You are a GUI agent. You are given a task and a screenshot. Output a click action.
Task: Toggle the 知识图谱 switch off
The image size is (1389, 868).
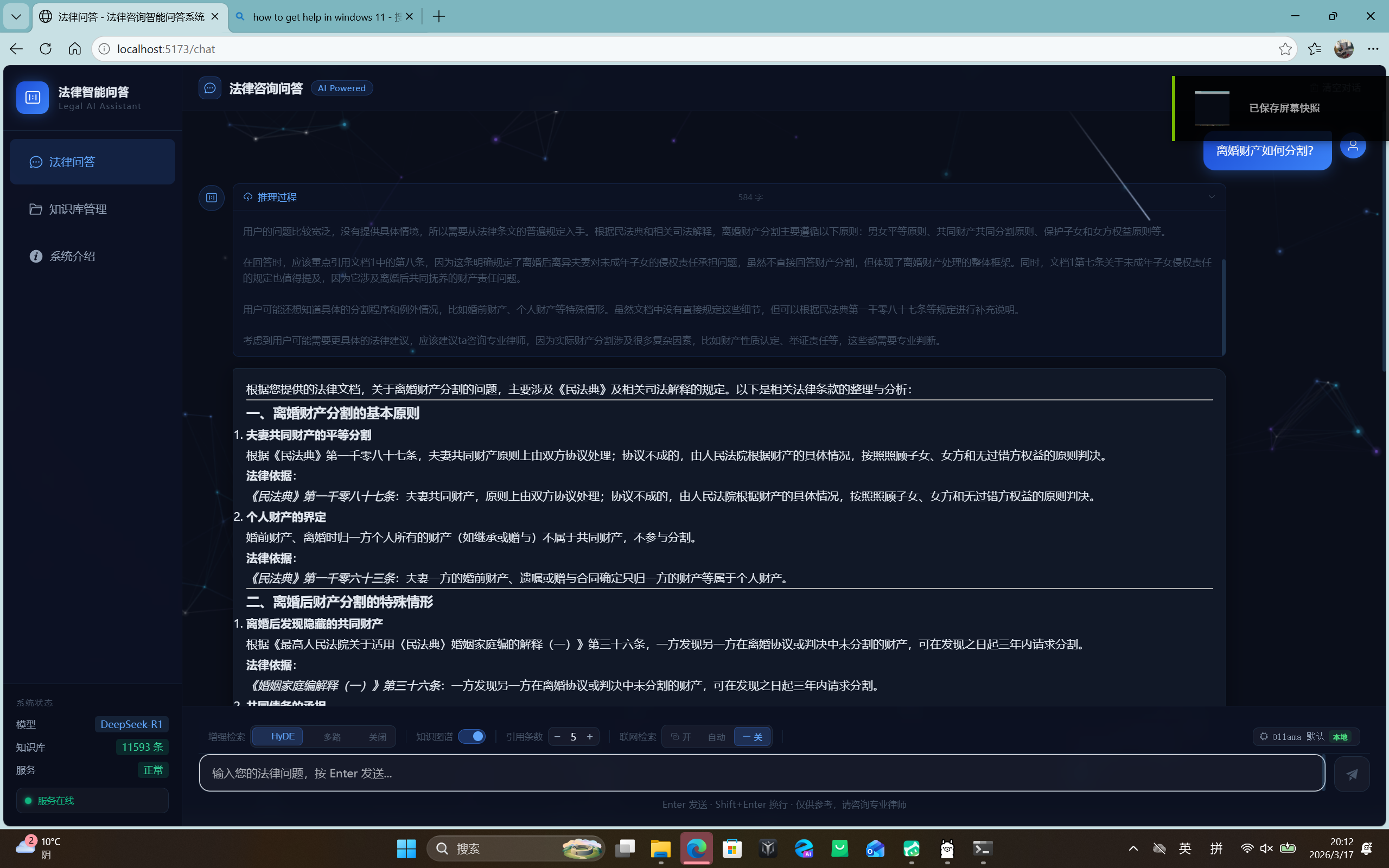471,737
